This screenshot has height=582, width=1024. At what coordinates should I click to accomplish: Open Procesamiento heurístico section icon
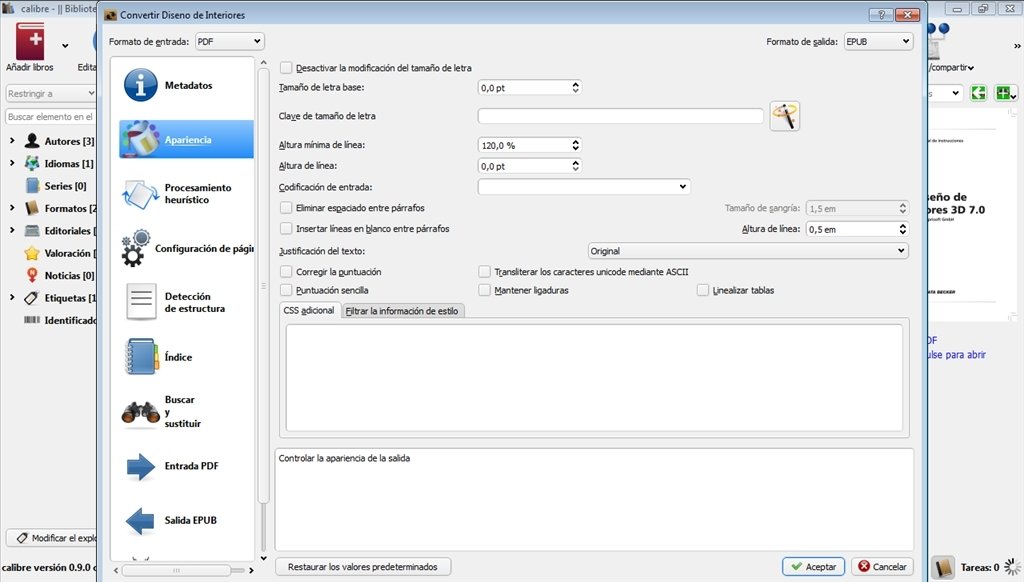point(140,194)
